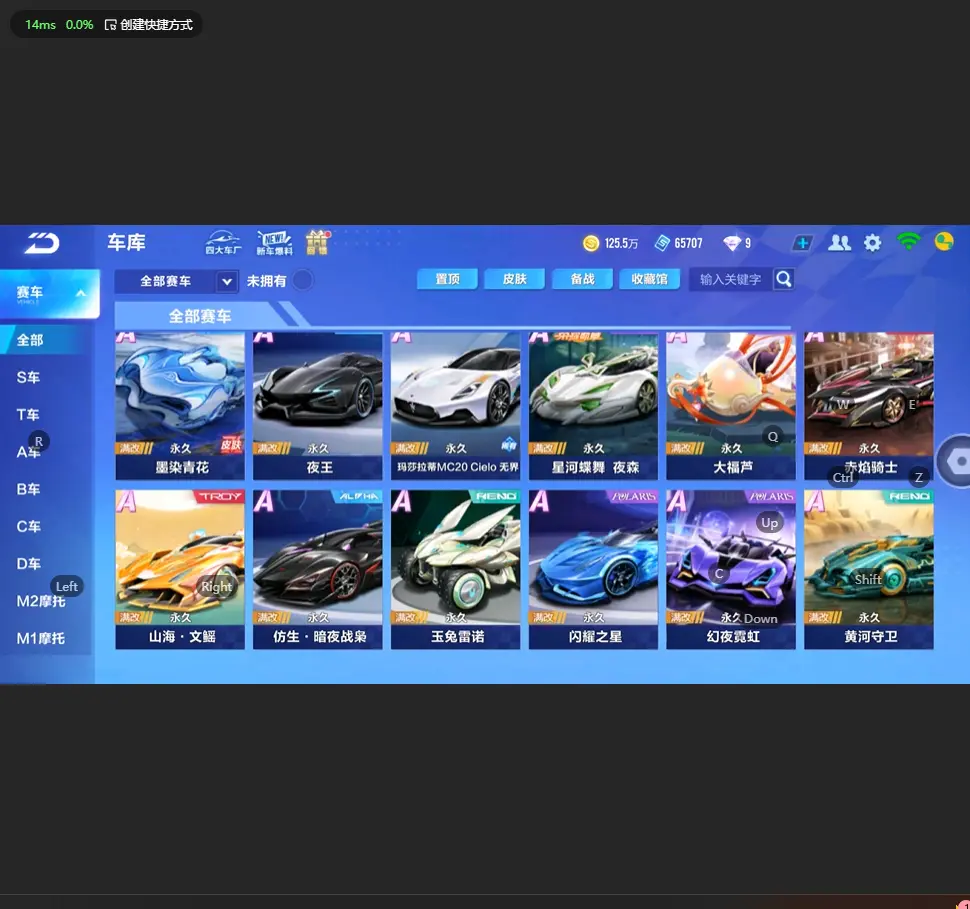970x909 pixels.
Task: Toggle the 未拥有 unowned filter switch
Action: [303, 280]
